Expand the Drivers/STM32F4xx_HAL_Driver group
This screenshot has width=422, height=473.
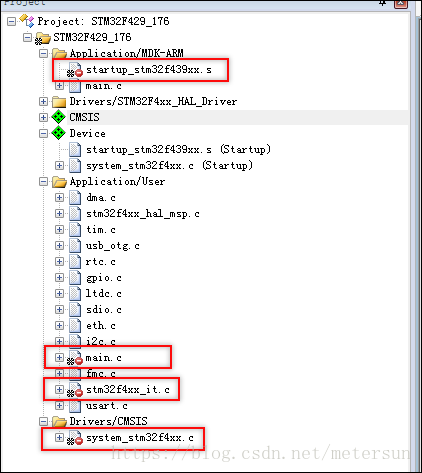(x=43, y=101)
